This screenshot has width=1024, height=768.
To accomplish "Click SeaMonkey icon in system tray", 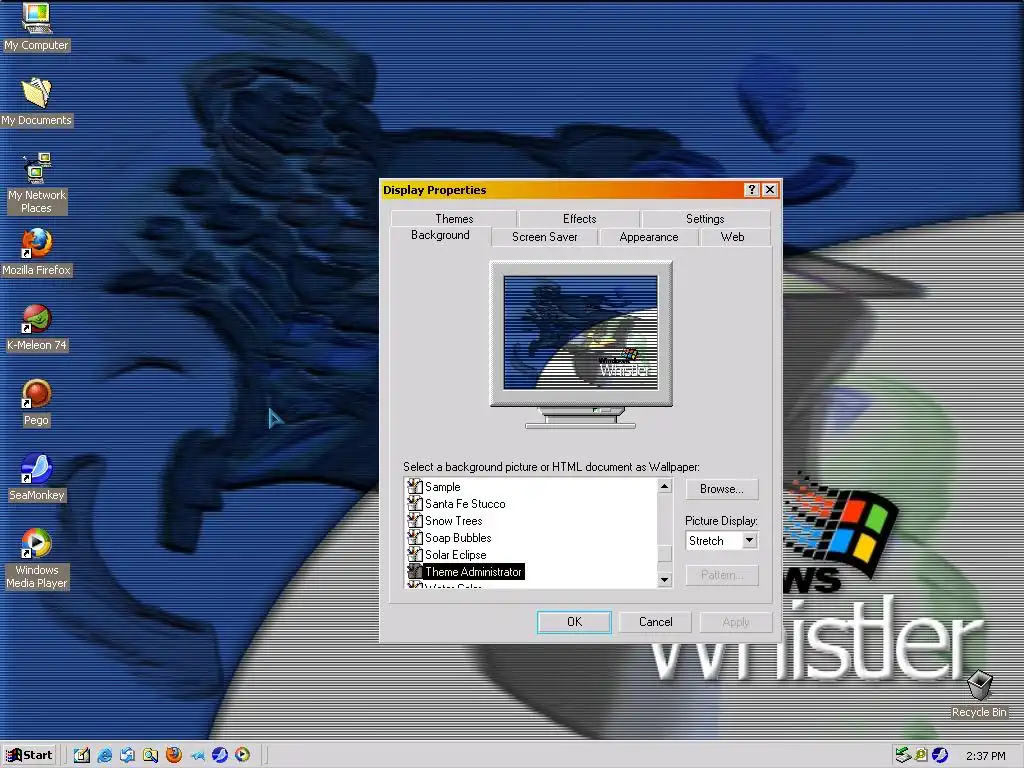I will (x=940, y=755).
